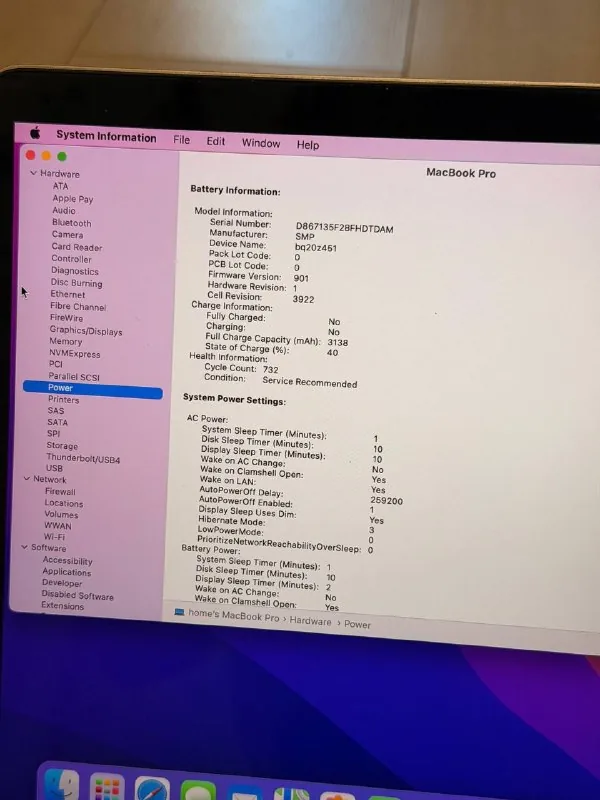Select Parallel SCSI in the sidebar
The width and height of the screenshot is (600, 800).
[x=74, y=377]
